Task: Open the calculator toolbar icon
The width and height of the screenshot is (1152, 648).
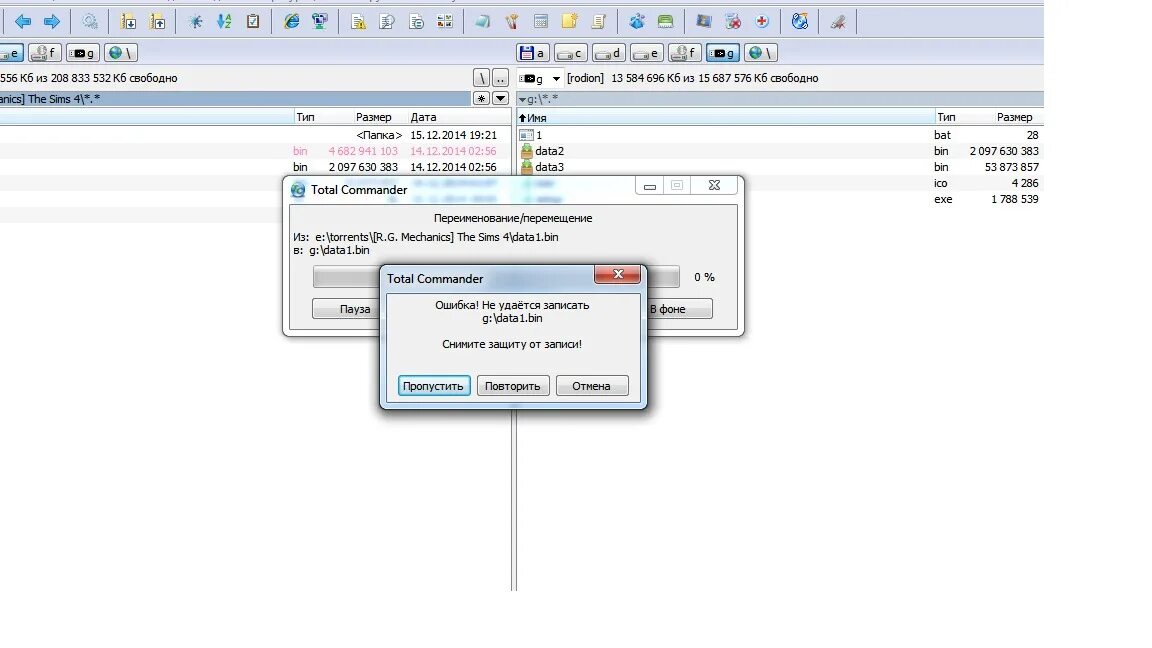Action: point(541,21)
